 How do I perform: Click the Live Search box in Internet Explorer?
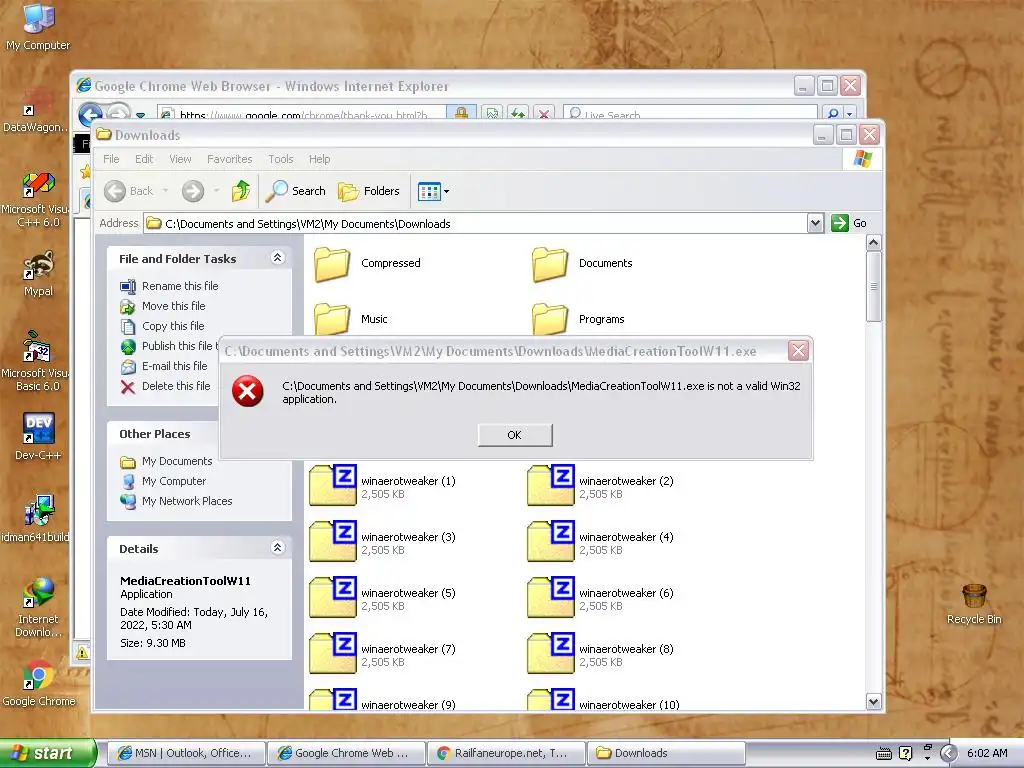click(690, 114)
